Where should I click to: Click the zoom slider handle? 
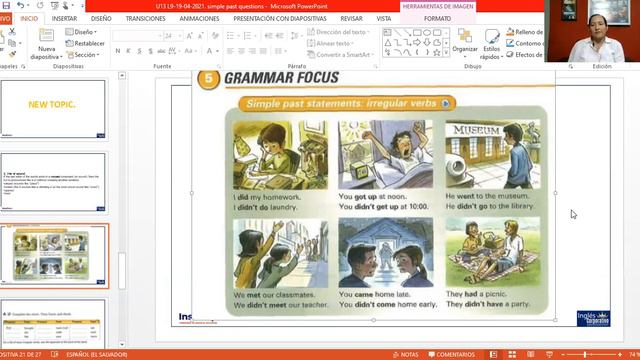(x=585, y=354)
